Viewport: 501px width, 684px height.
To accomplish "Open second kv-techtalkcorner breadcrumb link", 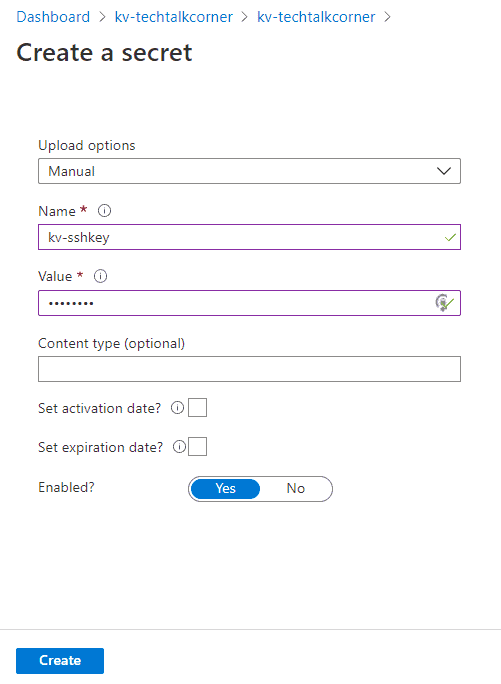I will tap(316, 17).
